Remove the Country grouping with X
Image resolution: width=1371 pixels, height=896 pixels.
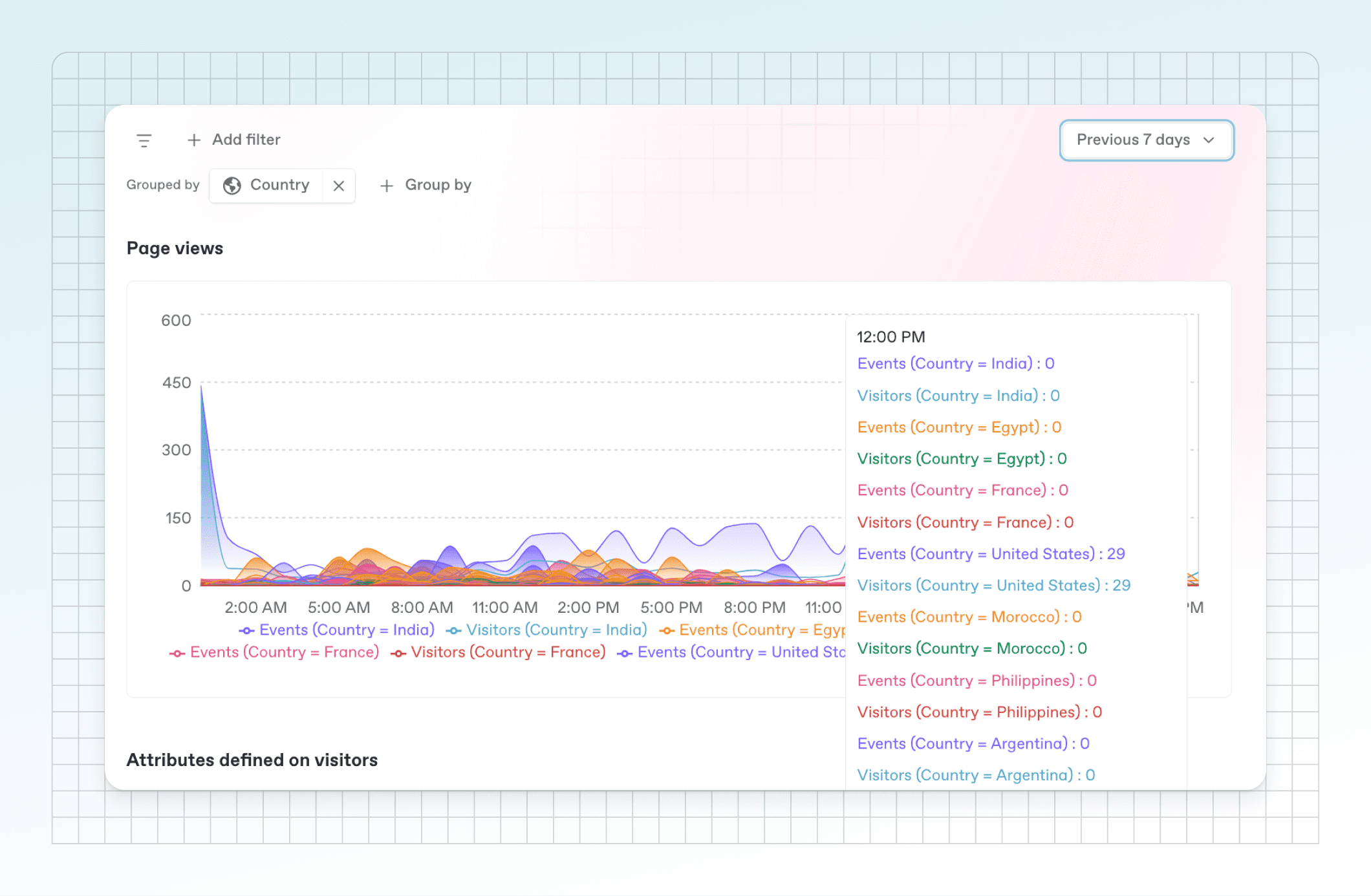pos(338,186)
